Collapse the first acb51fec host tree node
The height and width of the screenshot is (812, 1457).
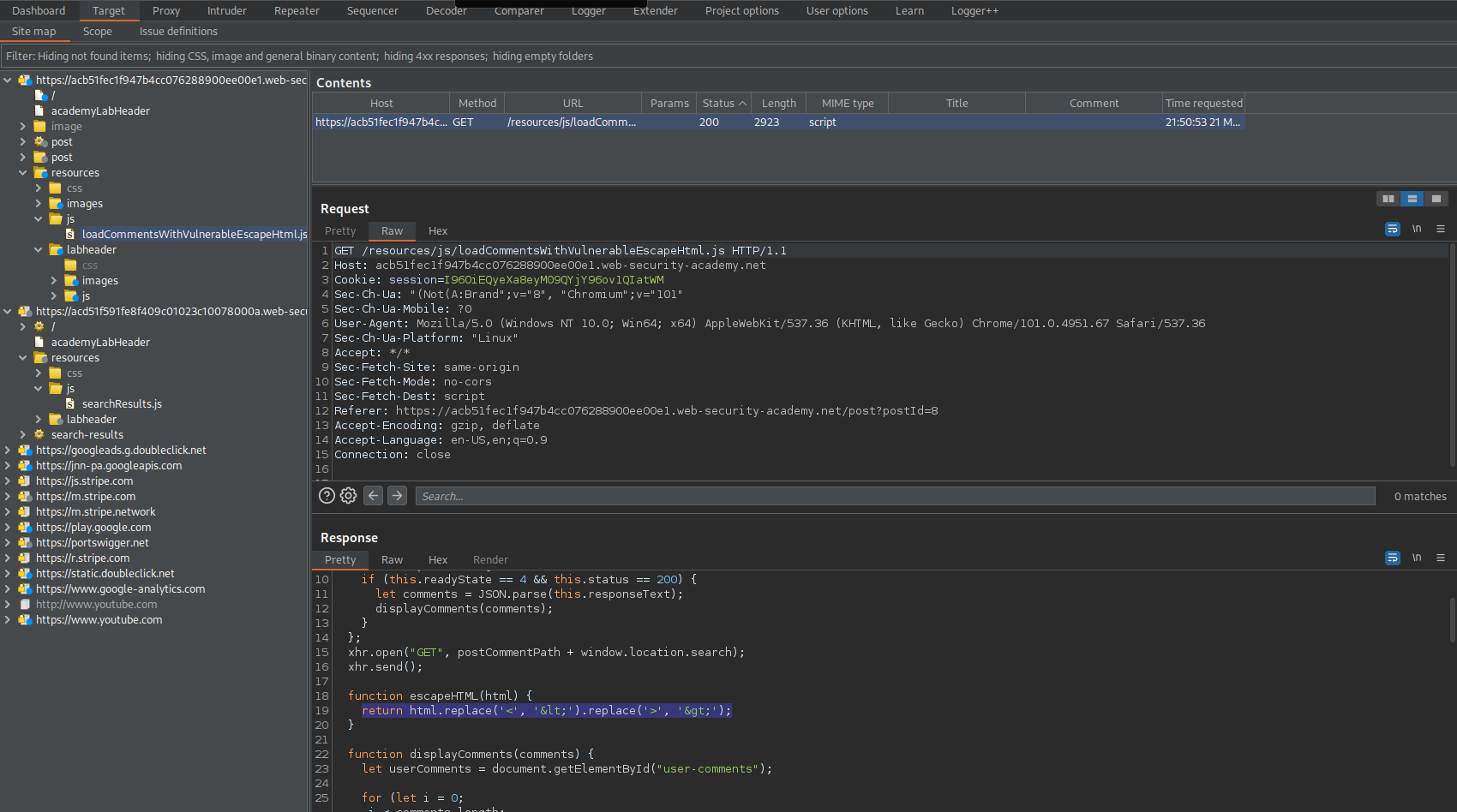tap(8, 80)
